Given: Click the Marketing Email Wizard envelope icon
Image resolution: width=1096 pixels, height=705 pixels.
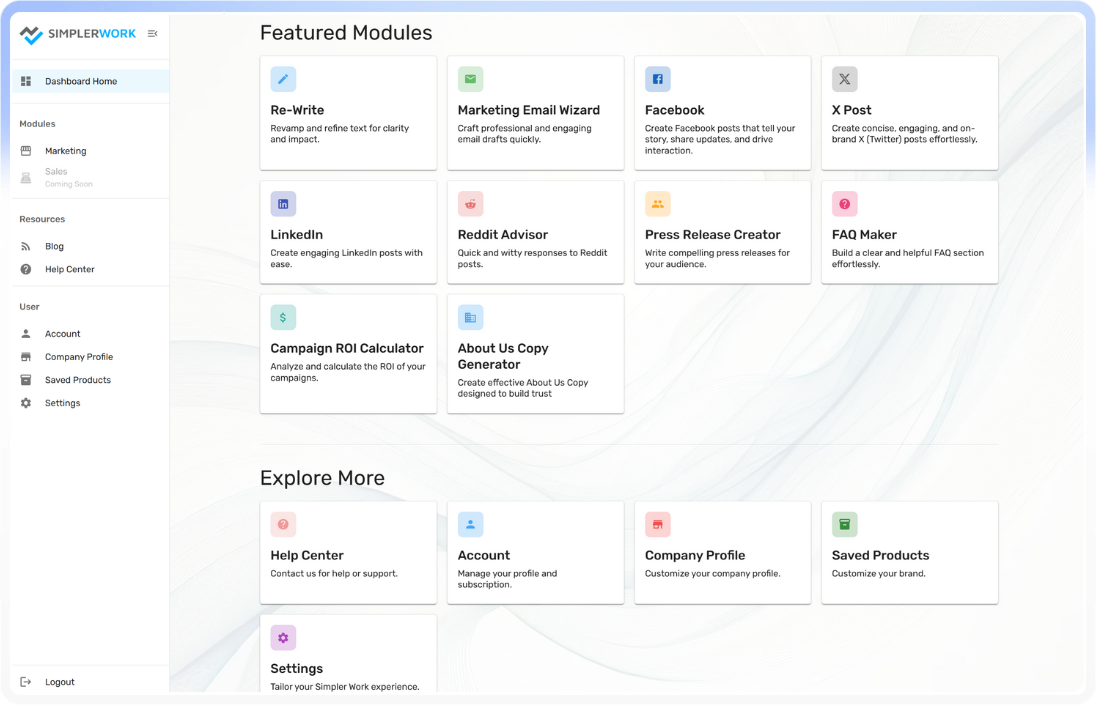Looking at the screenshot, I should (x=470, y=79).
